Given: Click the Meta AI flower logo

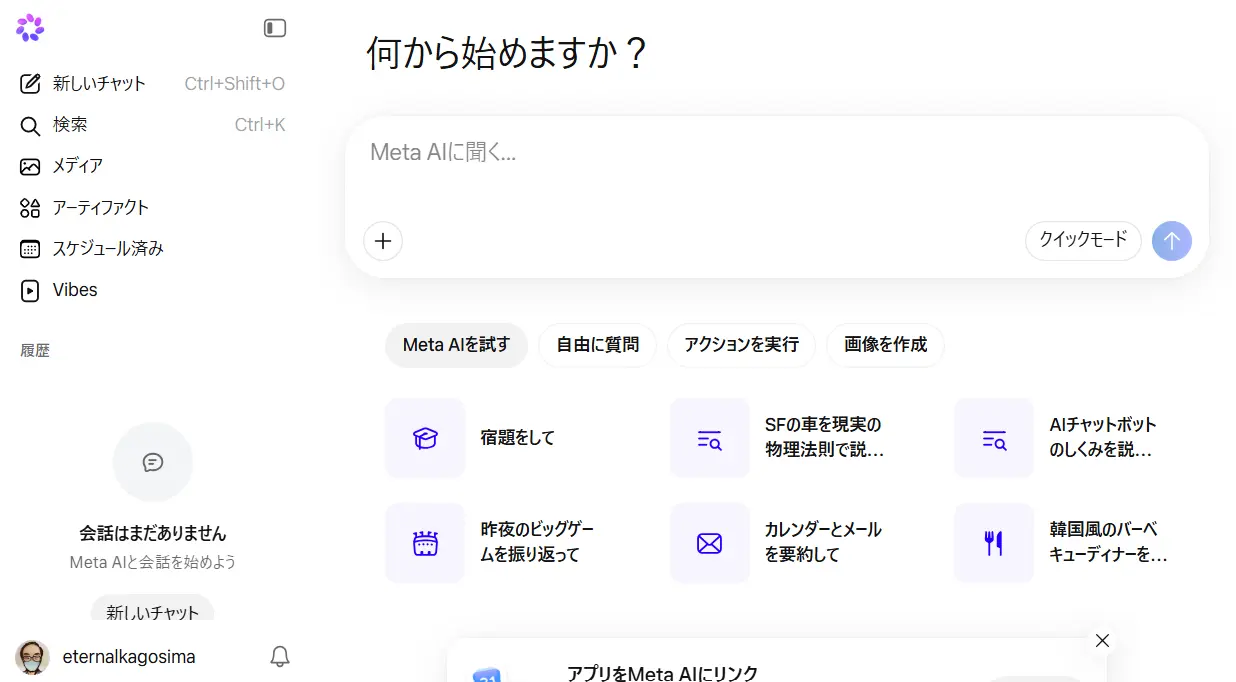Looking at the screenshot, I should [30, 28].
